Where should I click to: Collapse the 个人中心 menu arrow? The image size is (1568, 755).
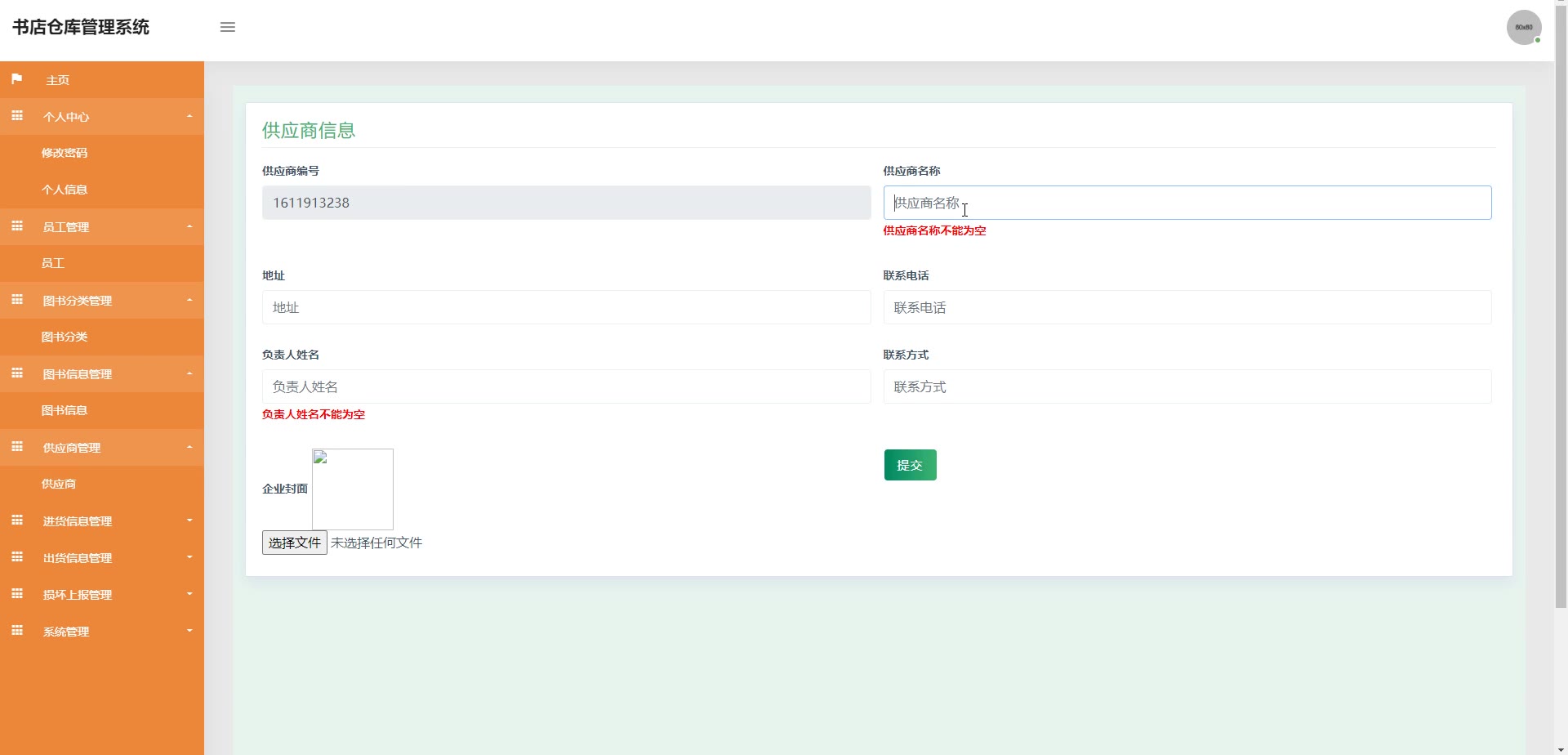(189, 116)
